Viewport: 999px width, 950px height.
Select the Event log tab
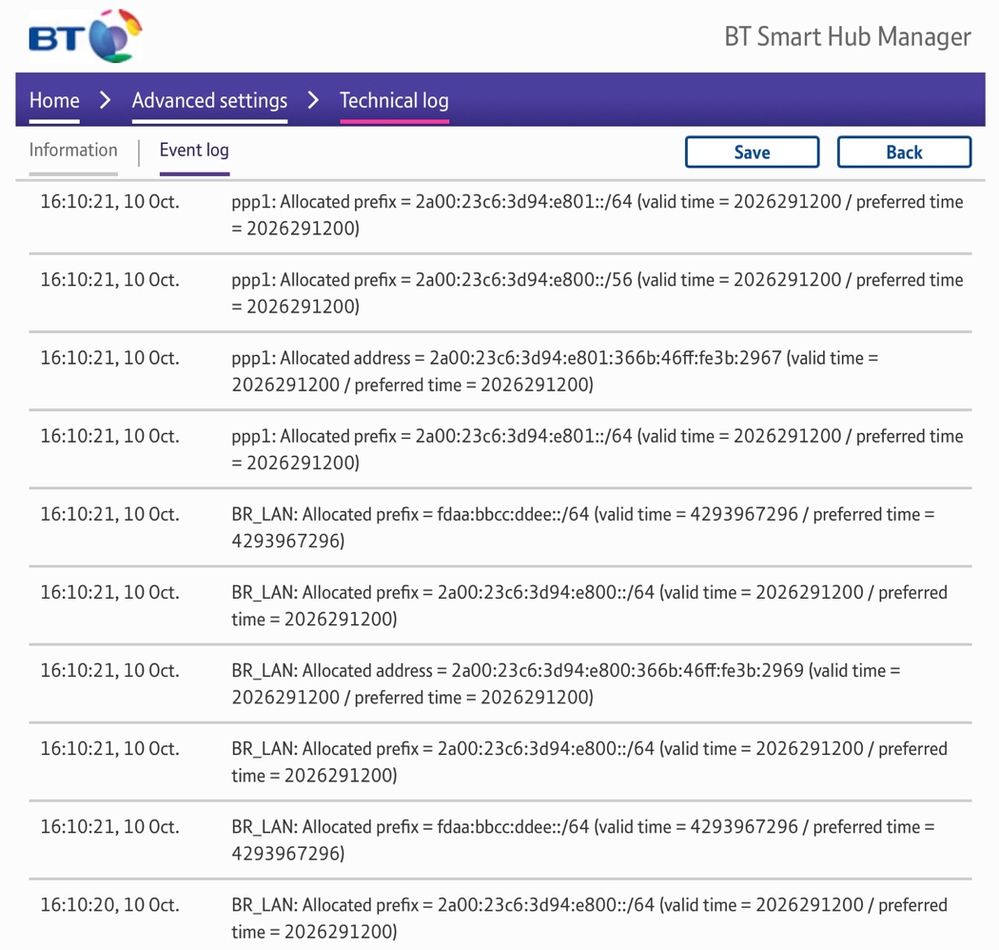pos(194,150)
